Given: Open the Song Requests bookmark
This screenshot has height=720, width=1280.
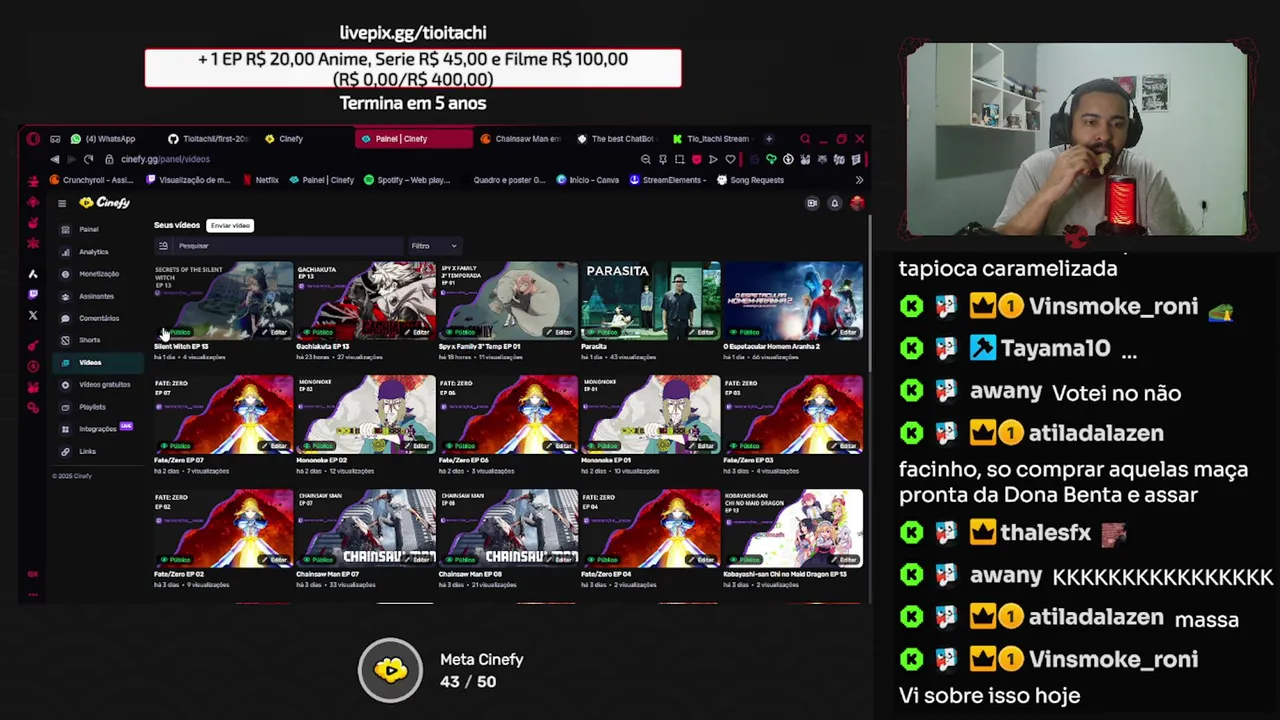Looking at the screenshot, I should (x=750, y=180).
